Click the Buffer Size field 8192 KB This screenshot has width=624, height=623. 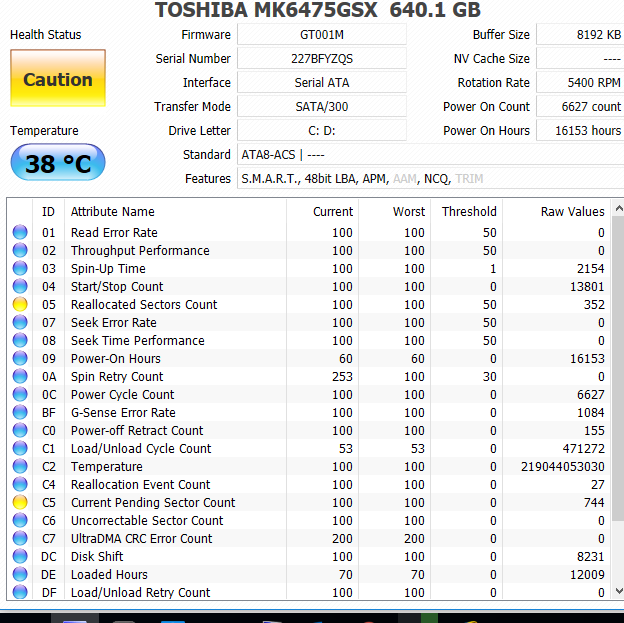pyautogui.click(x=580, y=35)
